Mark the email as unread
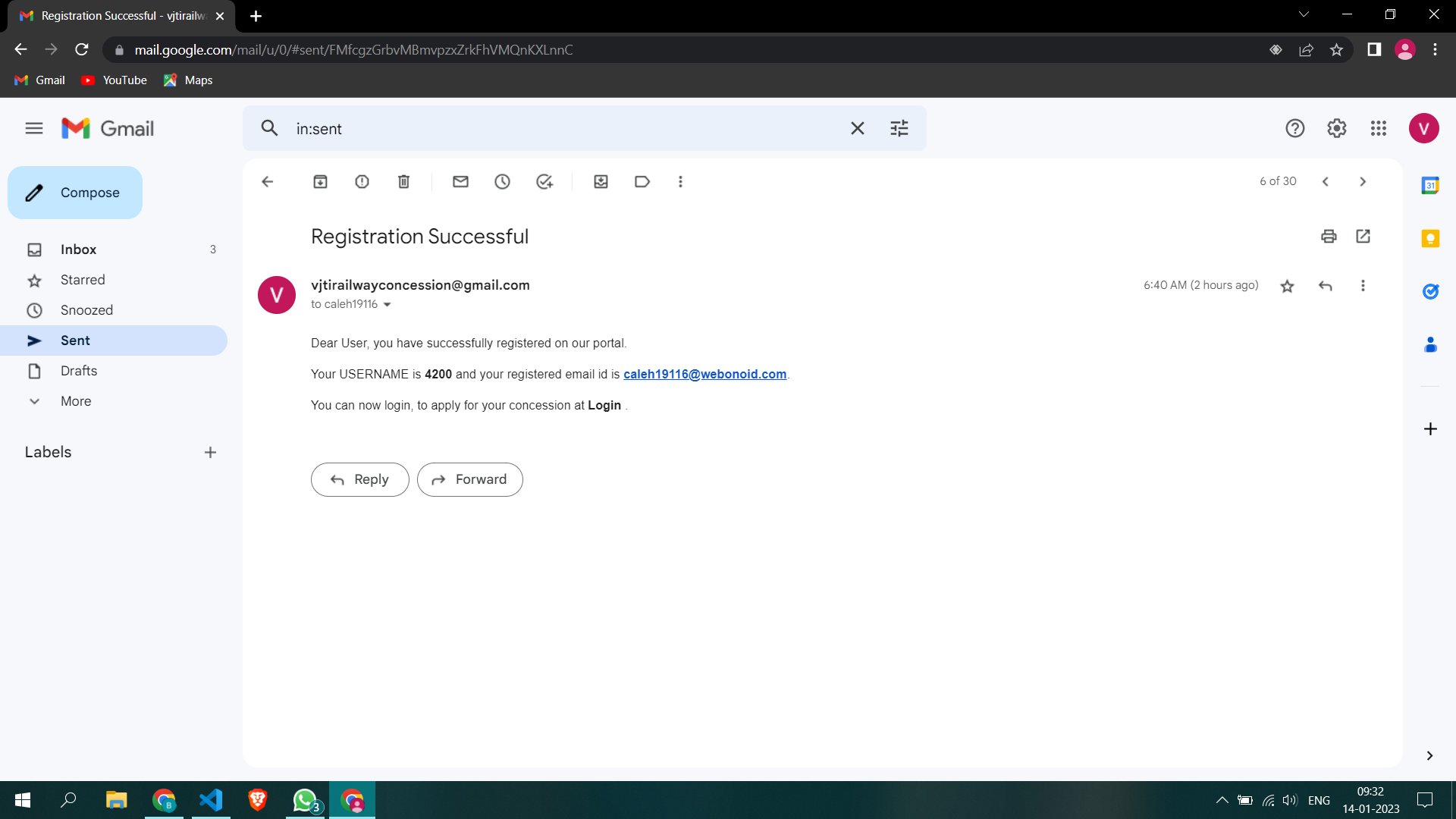 (x=460, y=181)
